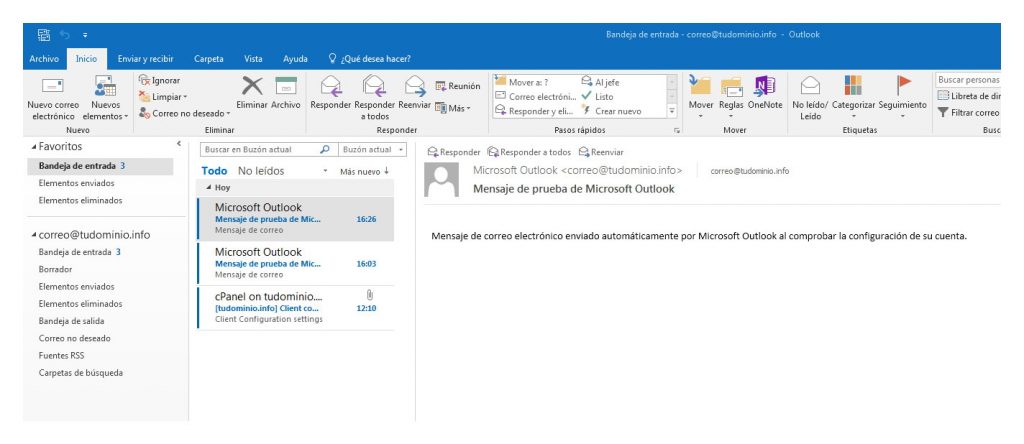This screenshot has height=444, width=1024.
Task: Expand the Pasos rápidos gallery
Action: point(672,111)
